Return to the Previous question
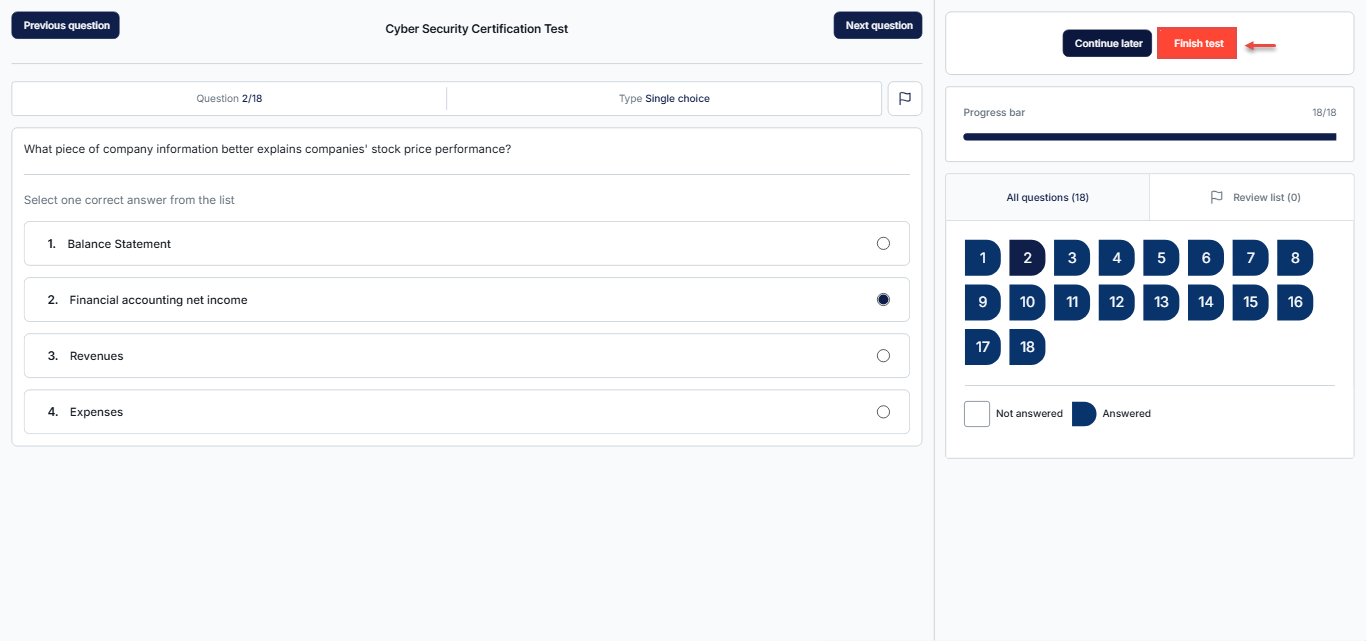1366x641 pixels. [66, 26]
